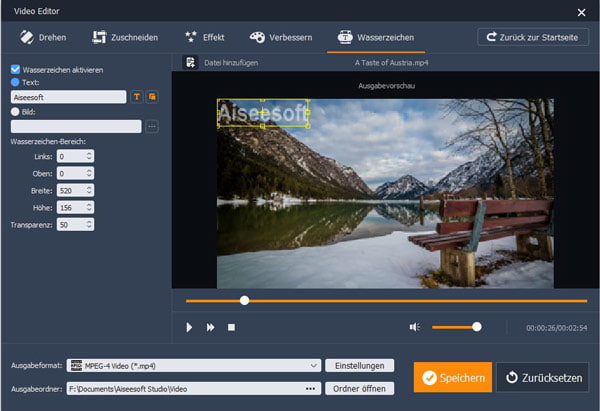Open the Effekt tab

point(205,37)
